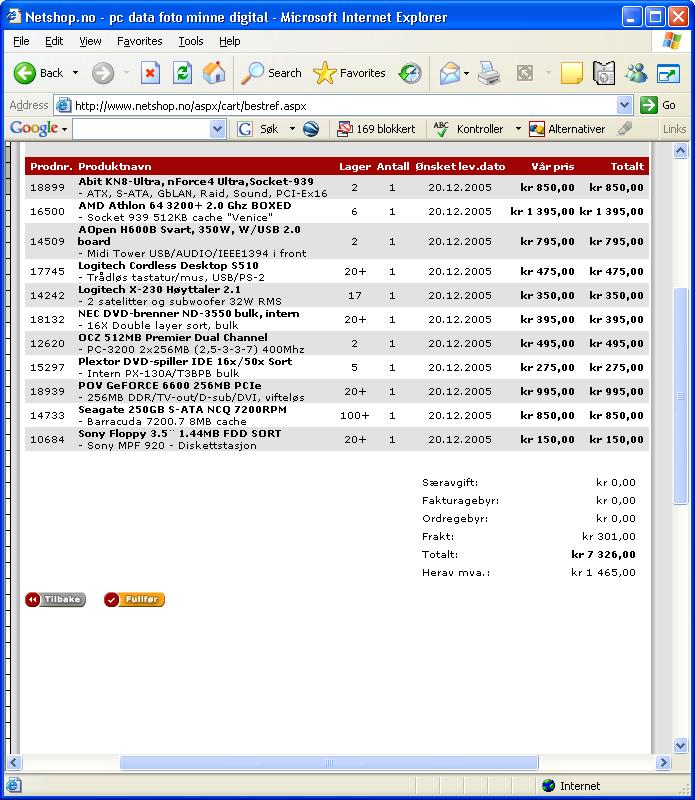Image resolution: width=695 pixels, height=800 pixels.
Task: Expand the address bar URL dropdown
Action: pos(625,106)
